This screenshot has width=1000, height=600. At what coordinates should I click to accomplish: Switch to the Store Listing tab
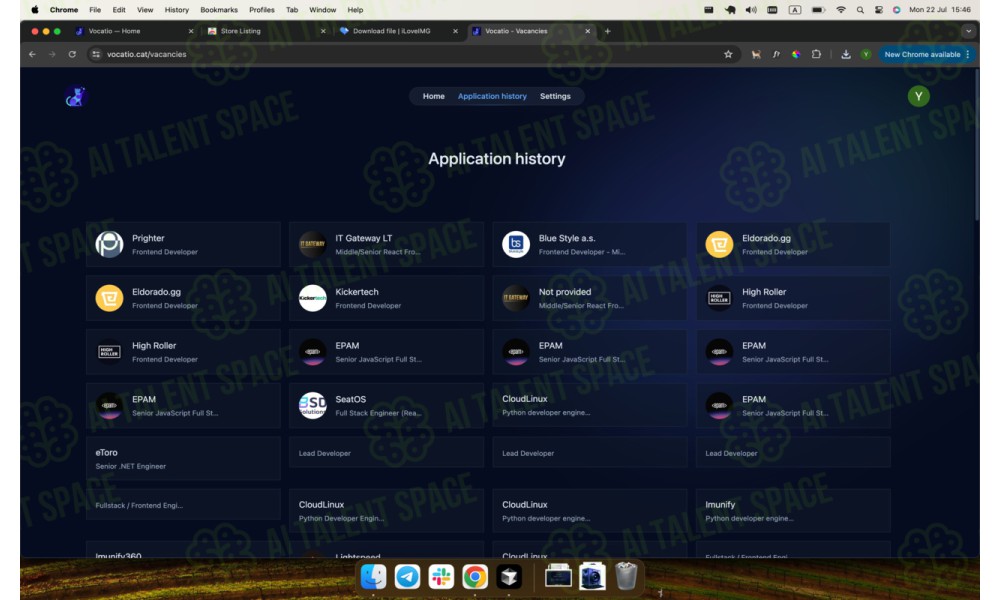coord(266,31)
